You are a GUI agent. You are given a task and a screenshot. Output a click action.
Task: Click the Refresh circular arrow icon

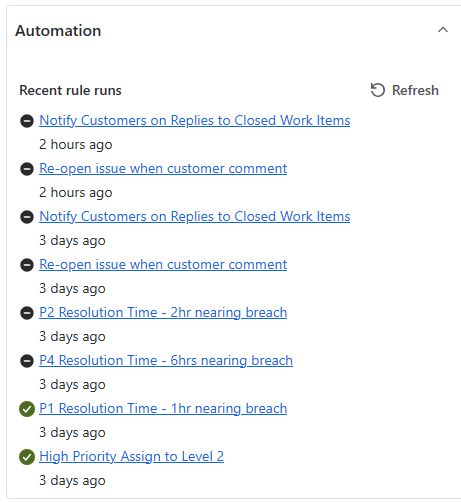coord(378,90)
